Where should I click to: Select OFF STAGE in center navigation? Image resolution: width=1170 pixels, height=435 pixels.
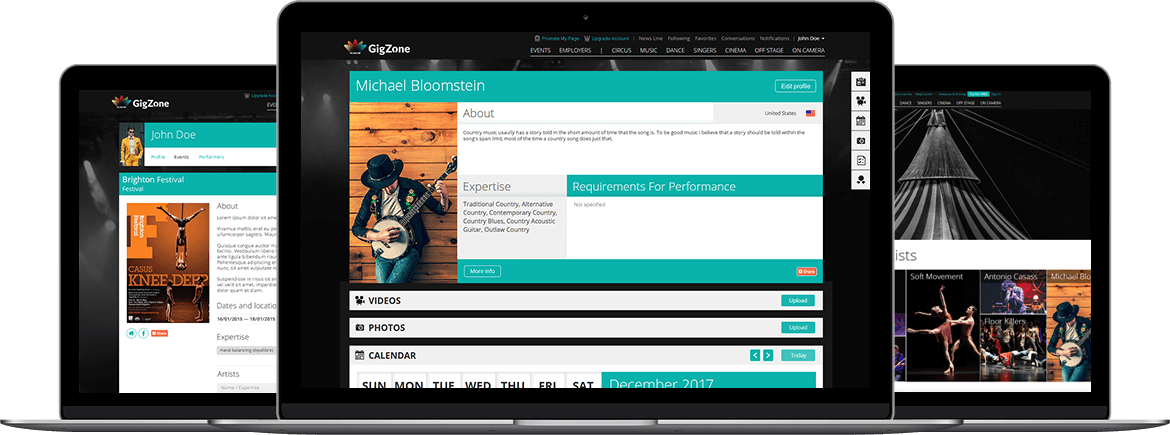(x=769, y=51)
